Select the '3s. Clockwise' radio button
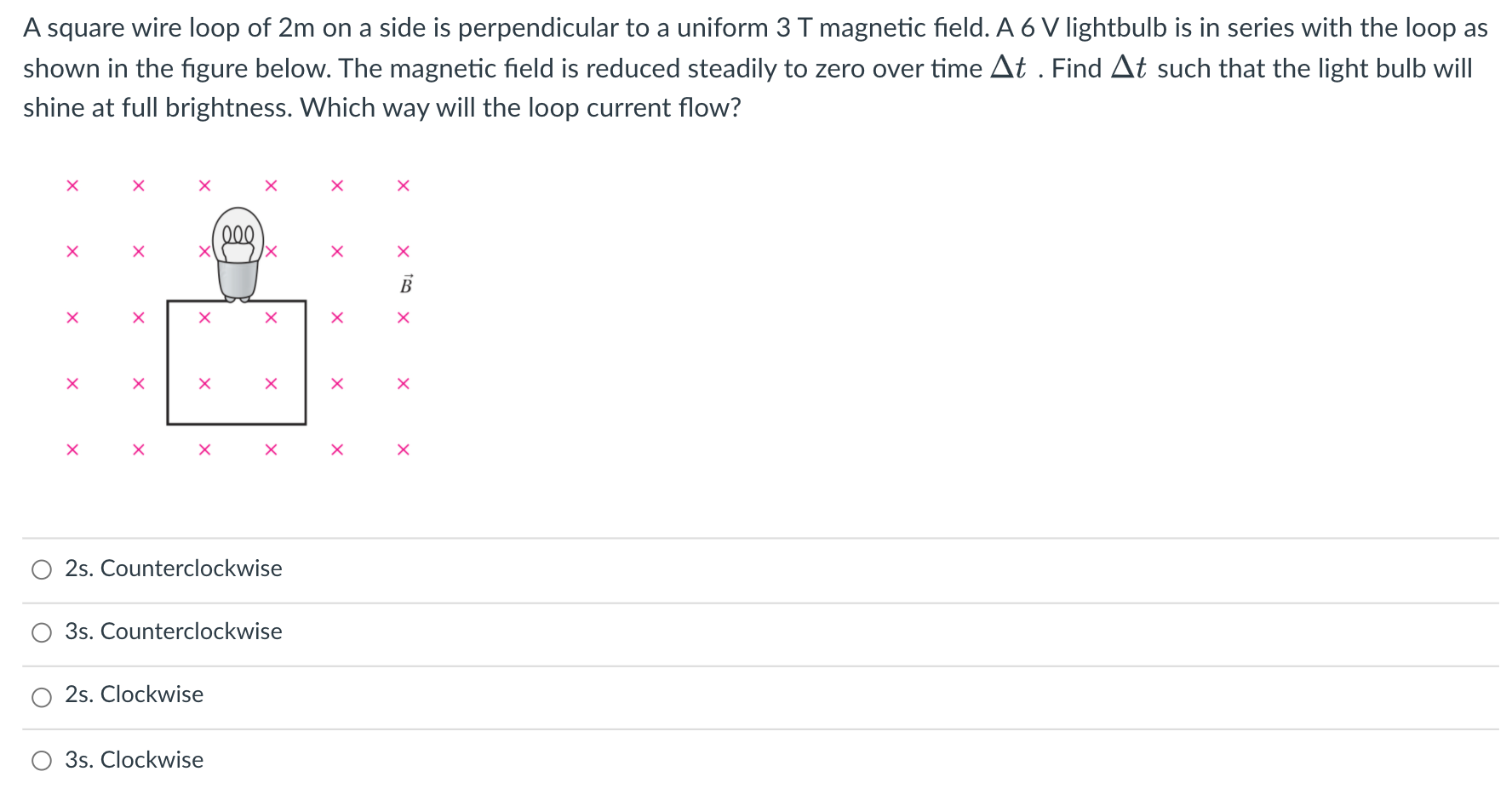Viewport: 1512px width, 800px height. click(41, 761)
